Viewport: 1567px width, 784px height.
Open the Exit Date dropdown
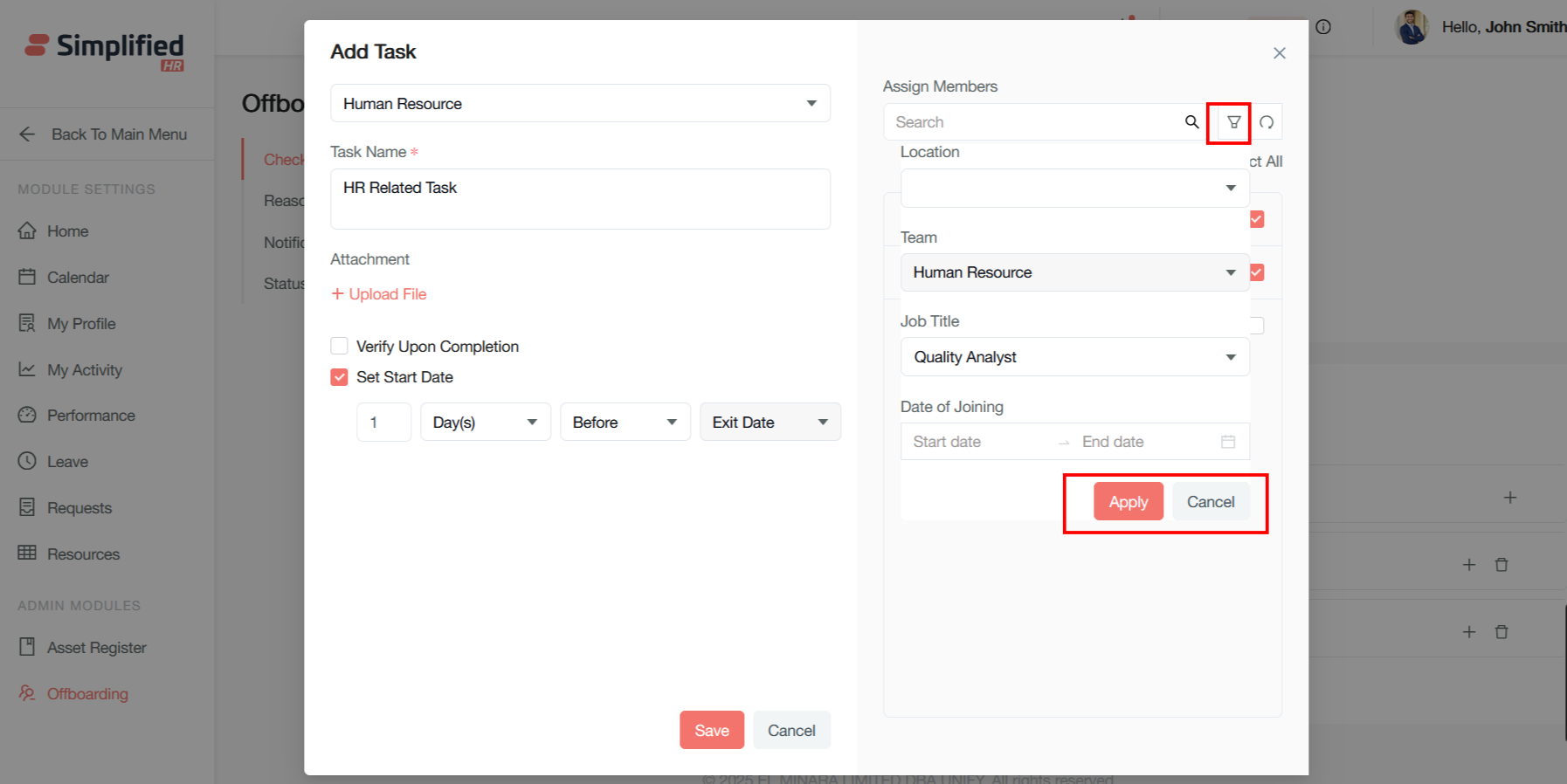pos(770,423)
